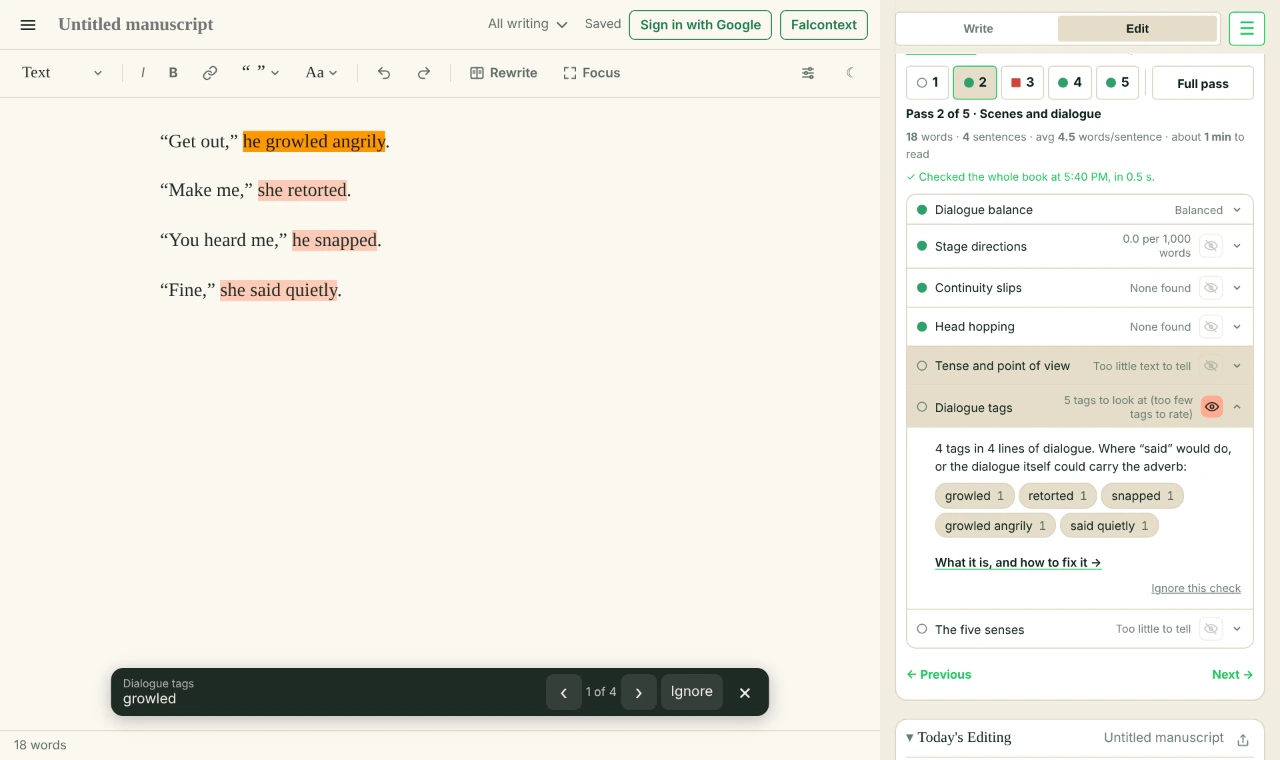
Task: Redo the last edit
Action: 424,73
